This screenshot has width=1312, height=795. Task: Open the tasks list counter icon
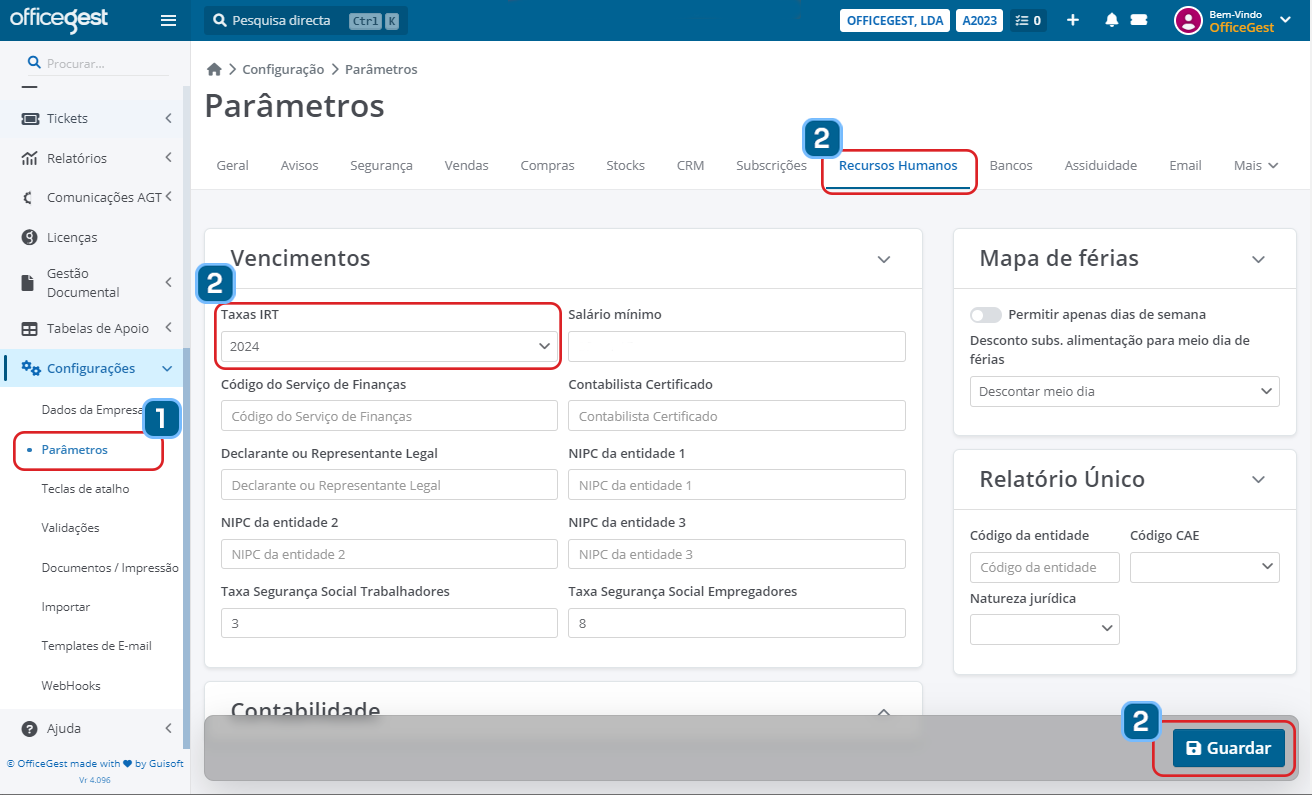1028,20
